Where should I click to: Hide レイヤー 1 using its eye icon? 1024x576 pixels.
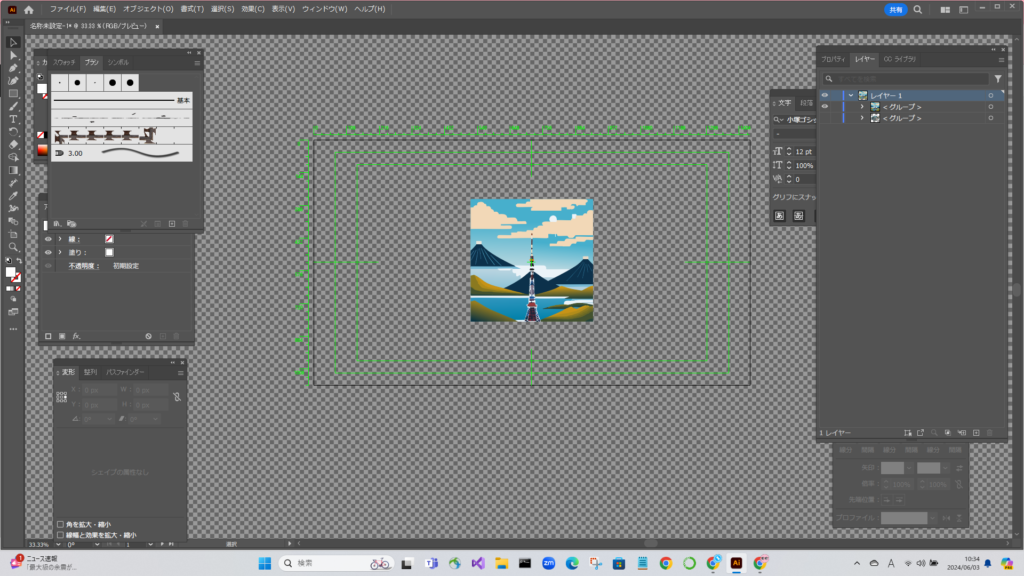825,96
